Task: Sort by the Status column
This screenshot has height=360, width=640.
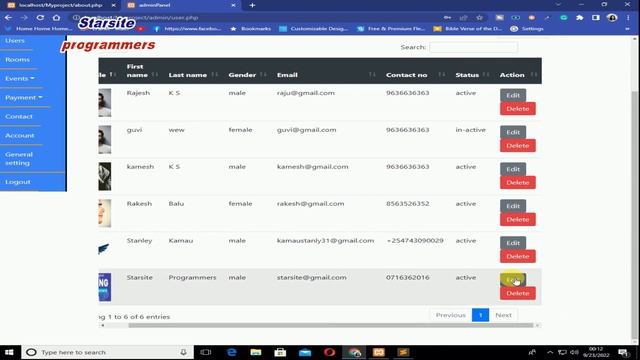Action: (x=472, y=75)
